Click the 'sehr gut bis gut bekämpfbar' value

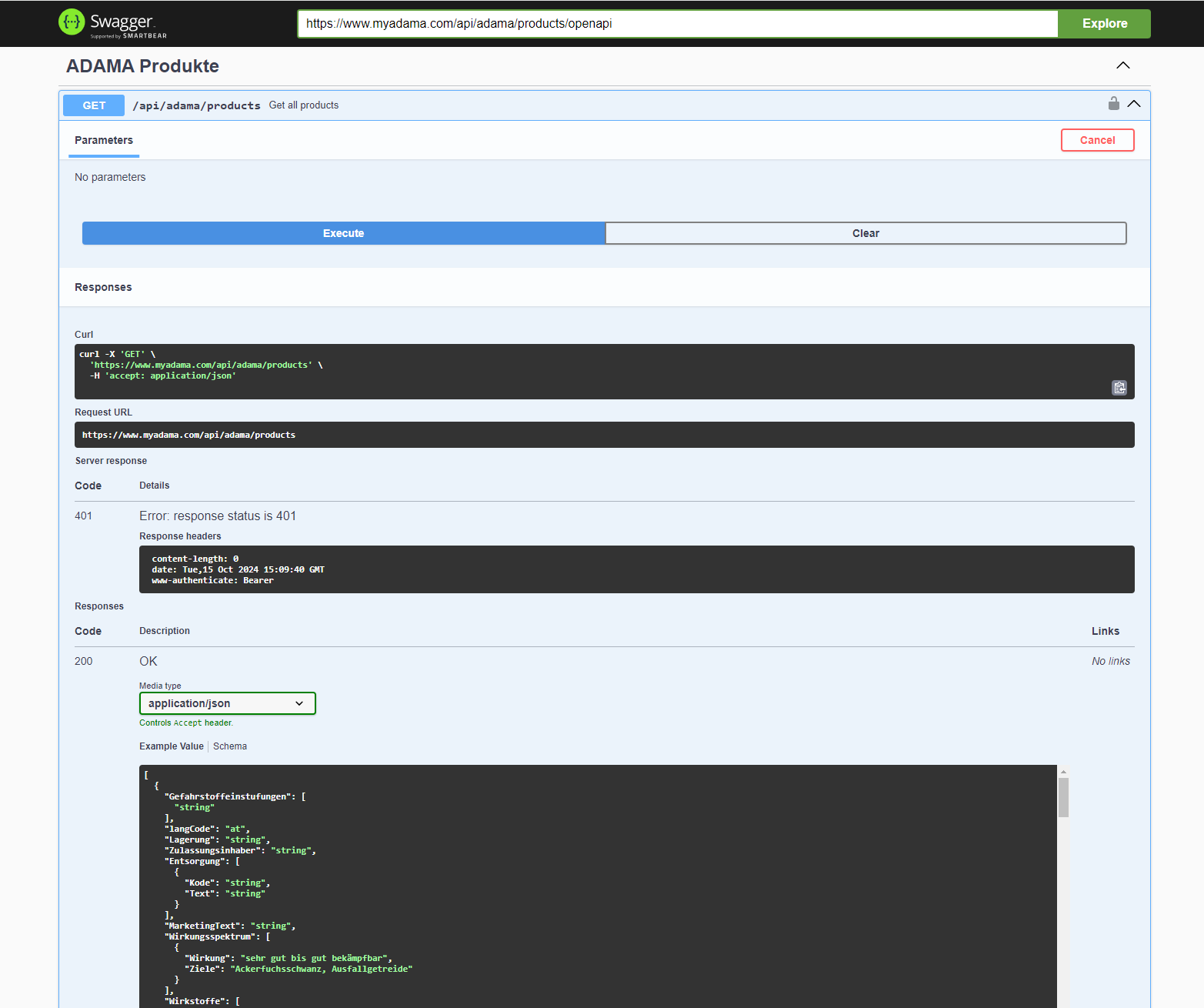314,958
